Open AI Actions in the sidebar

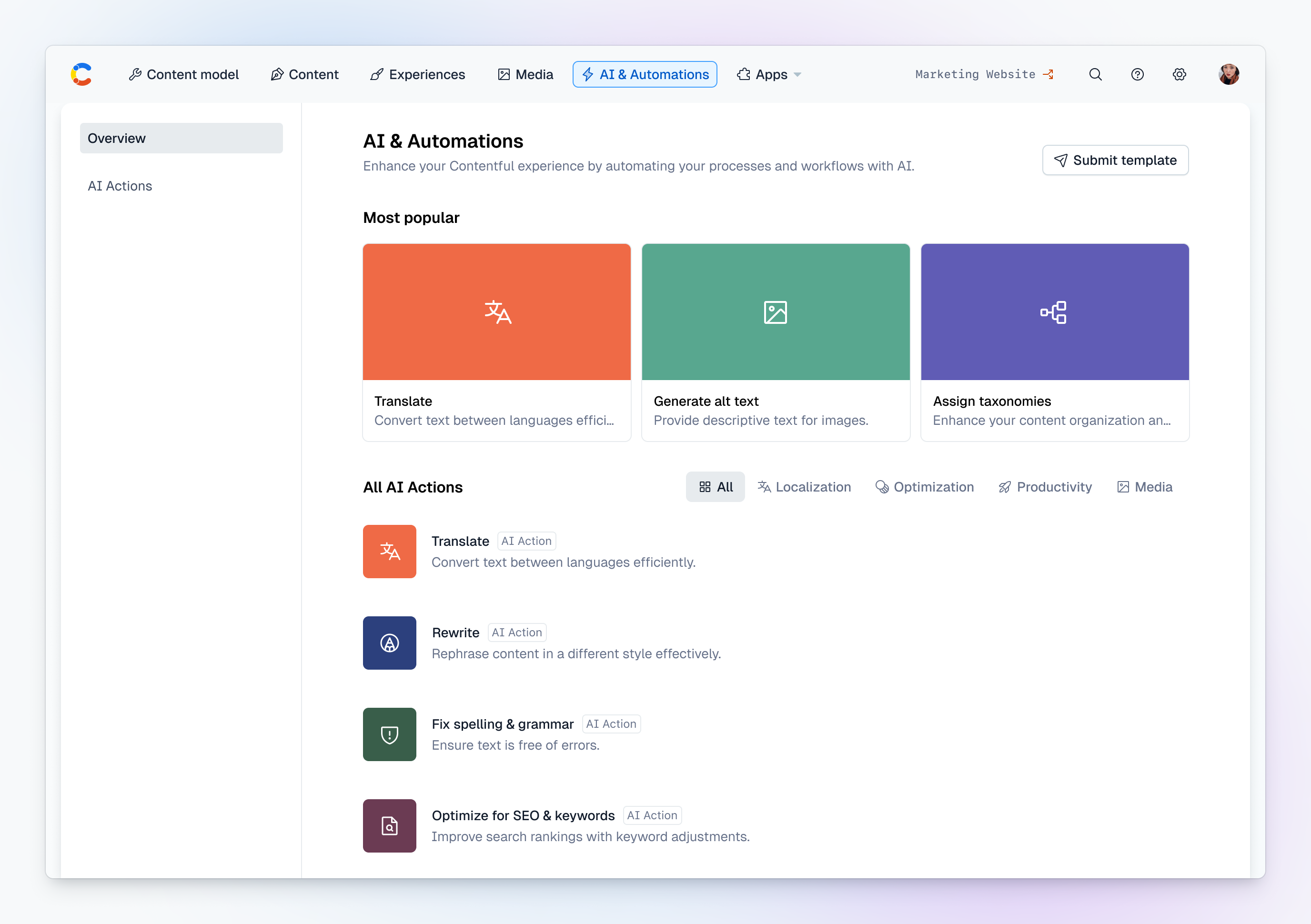(120, 186)
